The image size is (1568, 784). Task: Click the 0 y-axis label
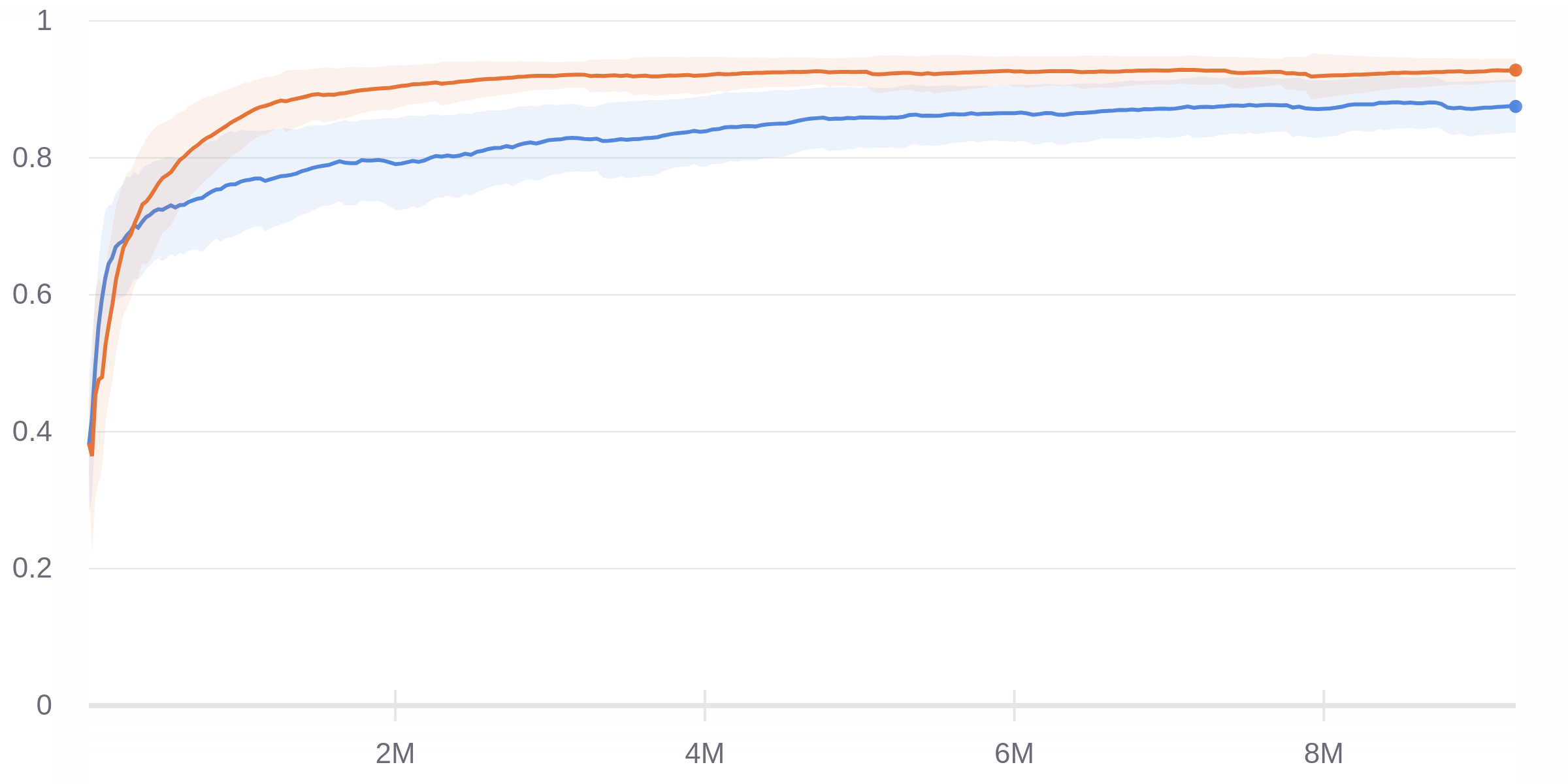pyautogui.click(x=44, y=706)
